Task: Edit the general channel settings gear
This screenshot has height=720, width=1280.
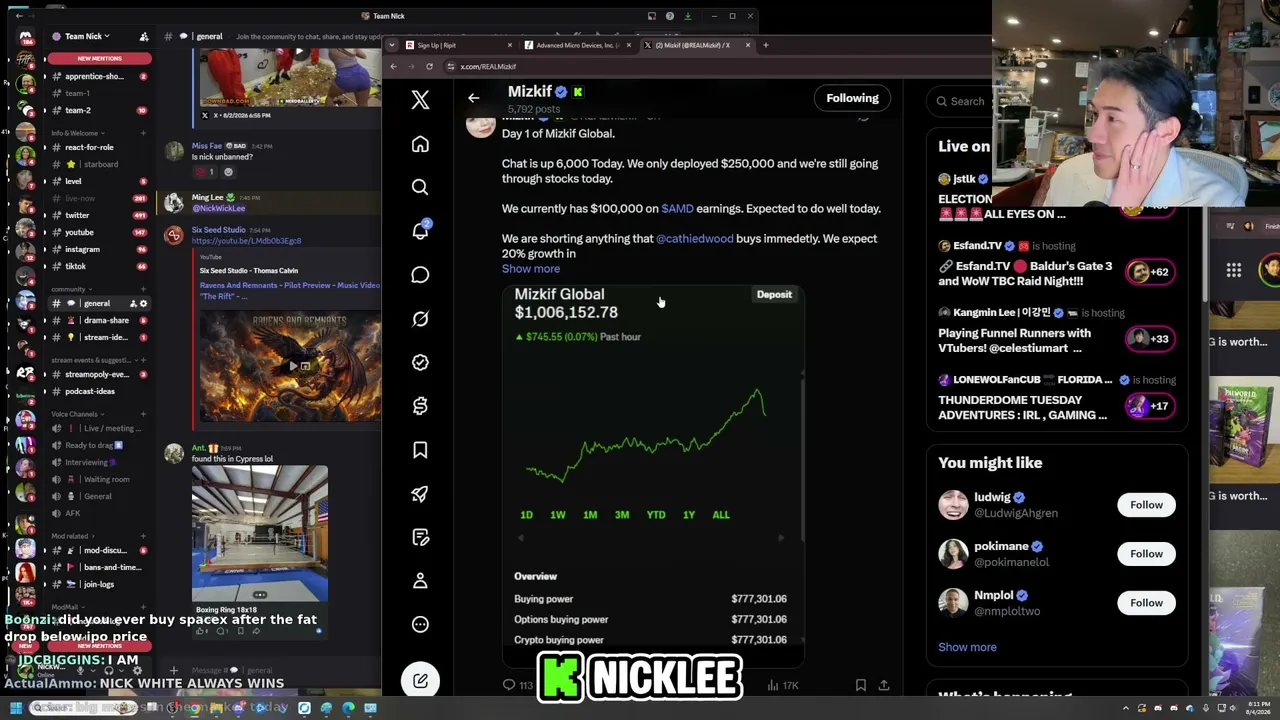Action: (143, 303)
